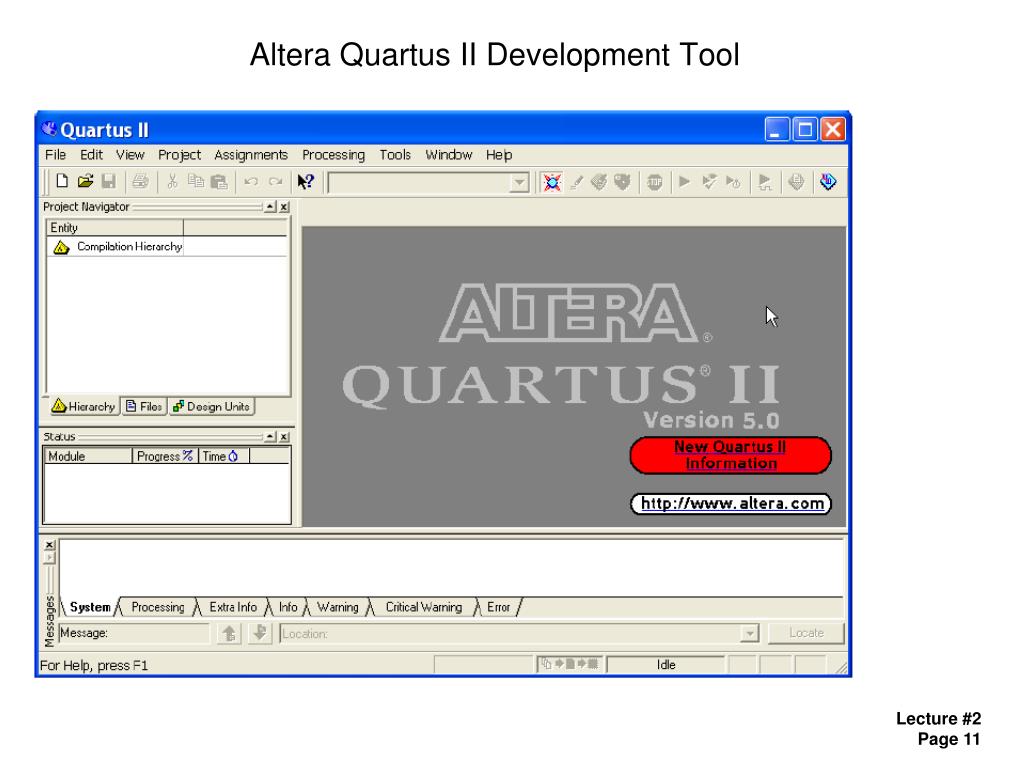Viewport: 1024px width, 768px height.
Task: Click the up arrow beside Message field
Action: click(229, 633)
